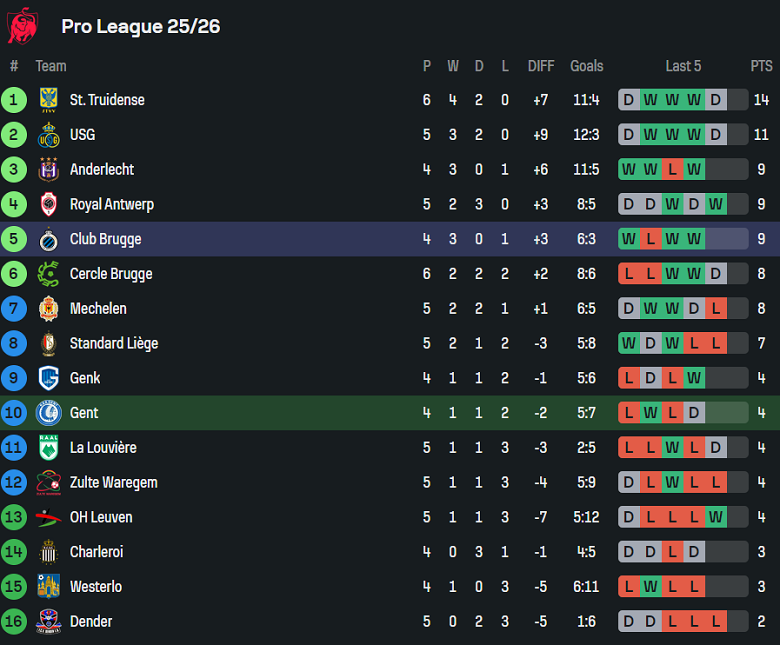Sort by the DIFF column header
780x645 pixels.
tap(540, 66)
